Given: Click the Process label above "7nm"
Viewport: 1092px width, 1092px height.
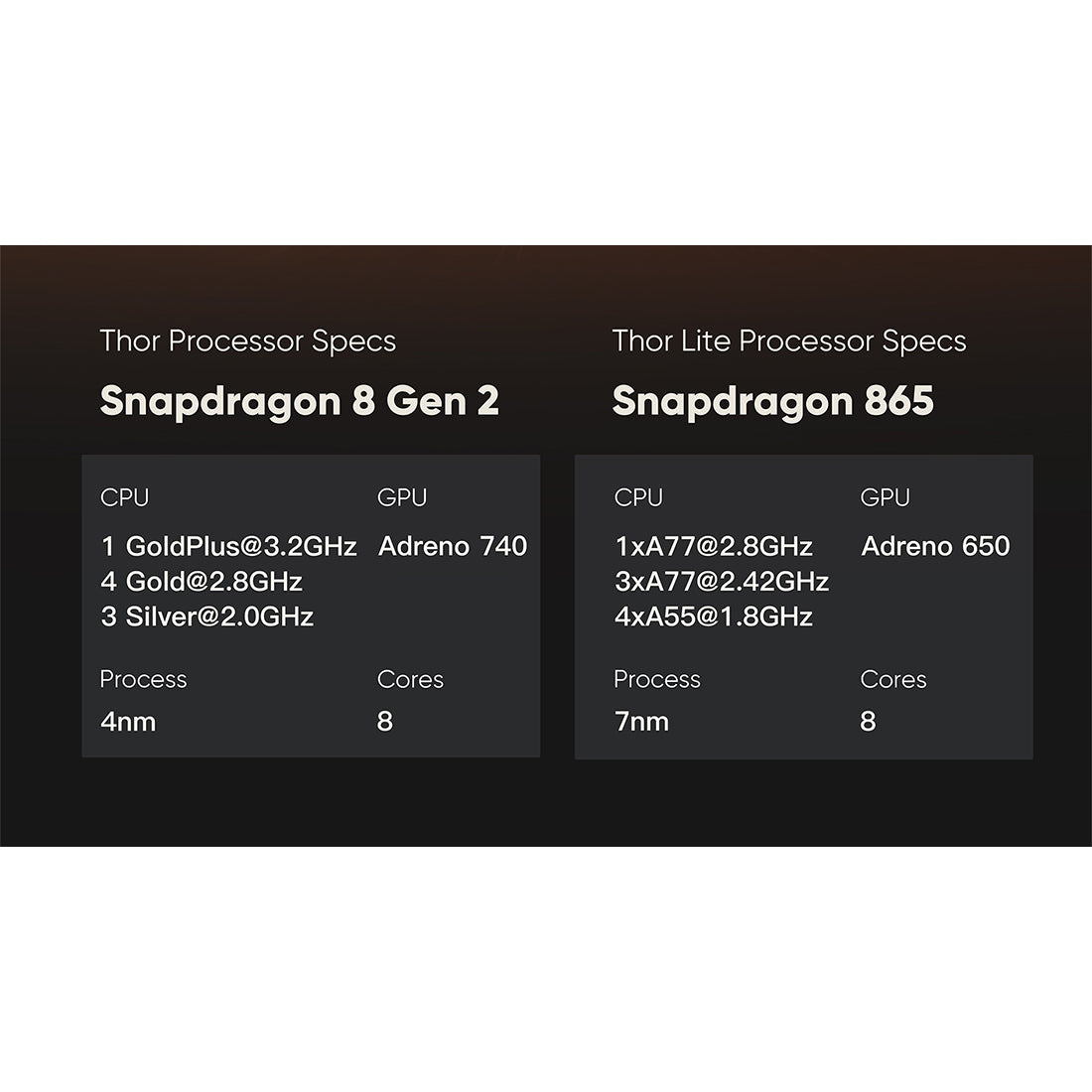Looking at the screenshot, I should point(656,680).
